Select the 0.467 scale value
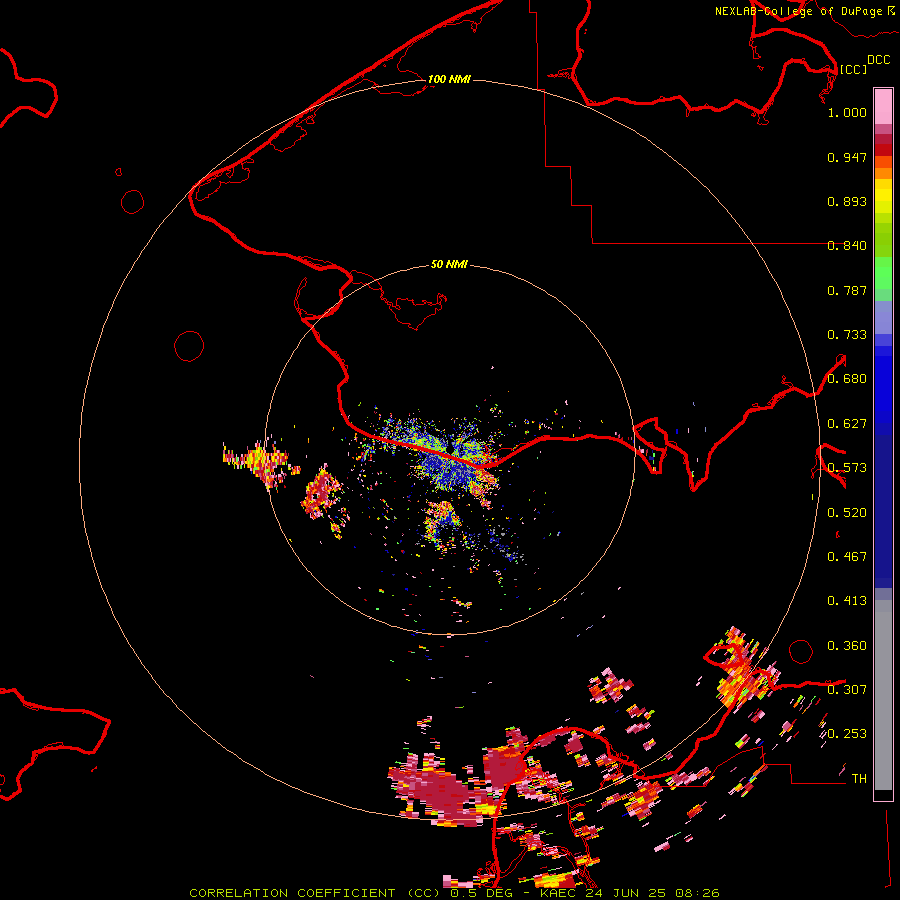Viewport: 900px width, 900px height. 847,557
